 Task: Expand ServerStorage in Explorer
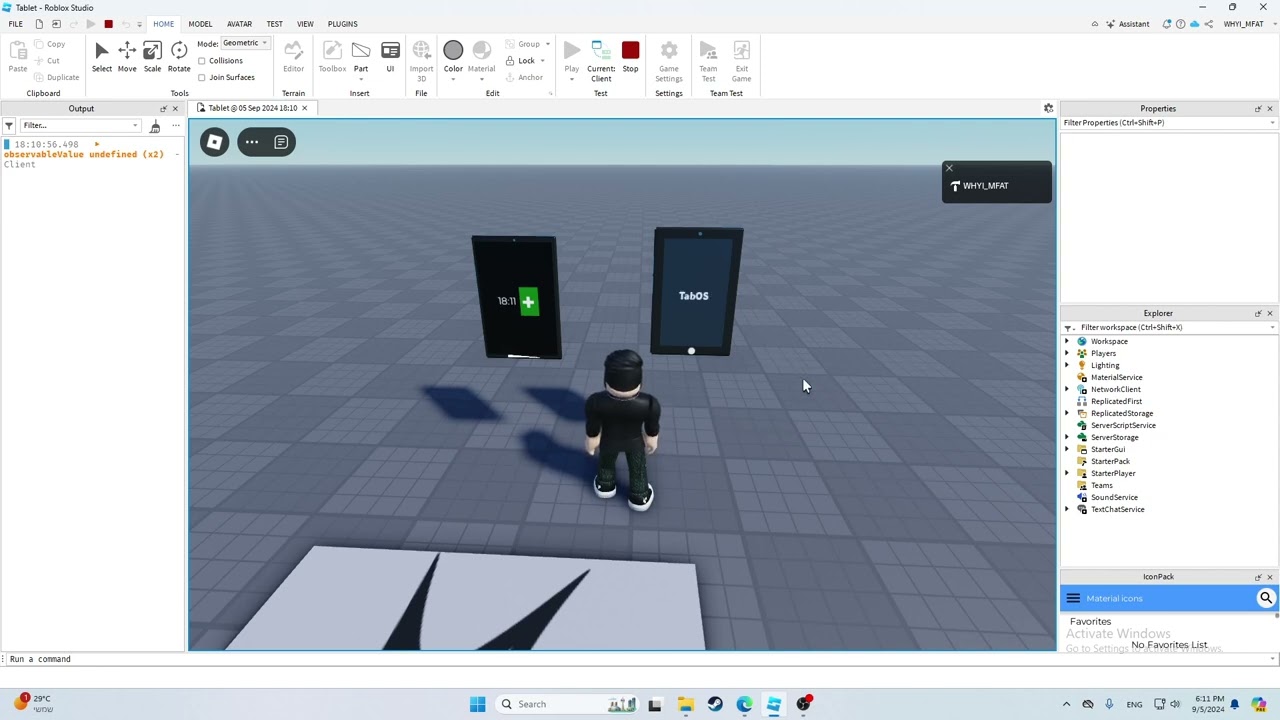[1066, 438]
